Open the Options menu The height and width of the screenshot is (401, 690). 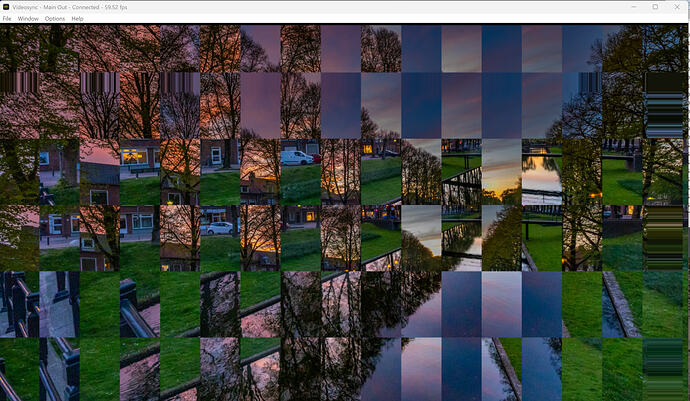click(x=55, y=19)
